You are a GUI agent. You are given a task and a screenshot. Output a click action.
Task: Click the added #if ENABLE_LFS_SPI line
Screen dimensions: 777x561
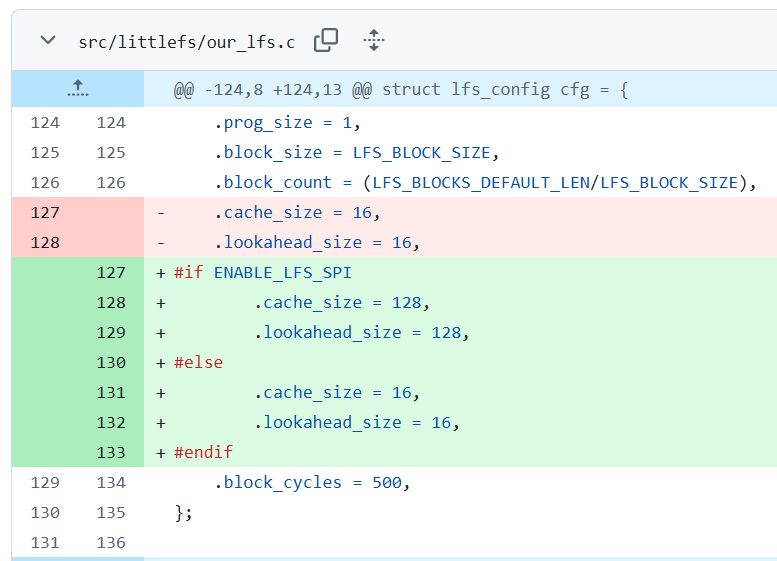point(263,273)
